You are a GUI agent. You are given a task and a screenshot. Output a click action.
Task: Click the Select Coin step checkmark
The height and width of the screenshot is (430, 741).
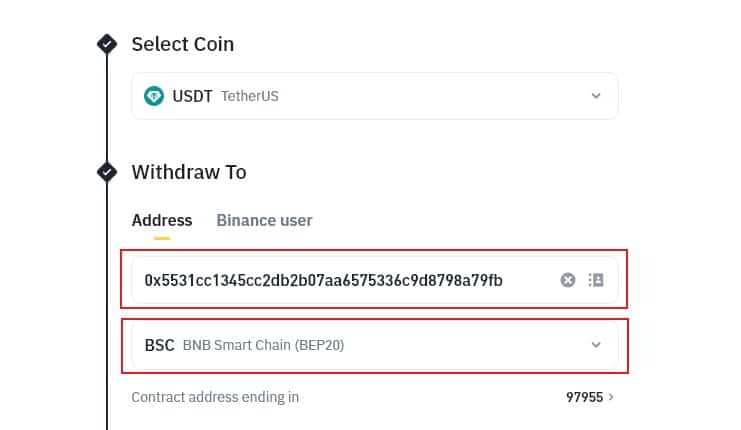[x=106, y=44]
